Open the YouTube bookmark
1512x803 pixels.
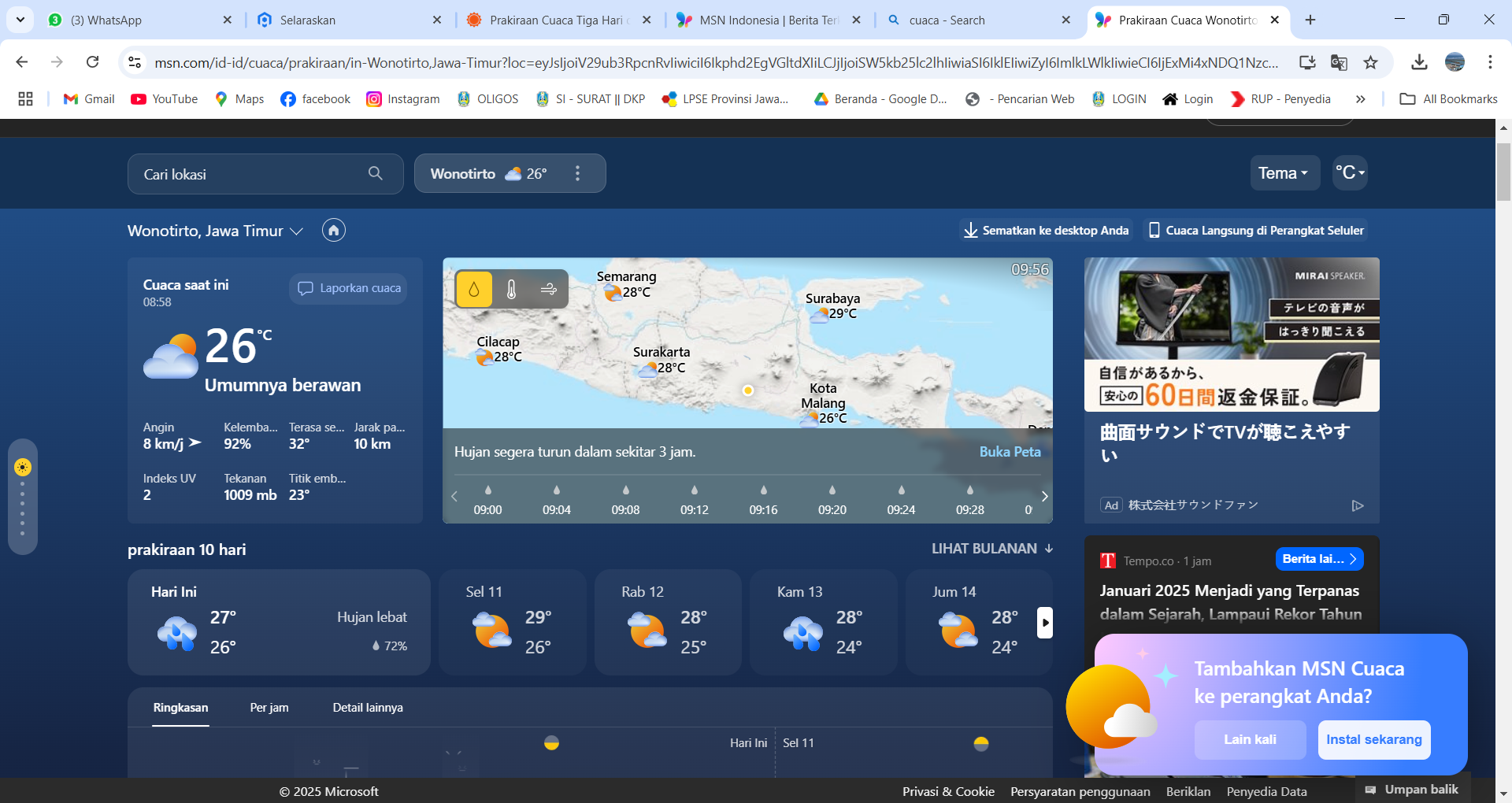(165, 98)
